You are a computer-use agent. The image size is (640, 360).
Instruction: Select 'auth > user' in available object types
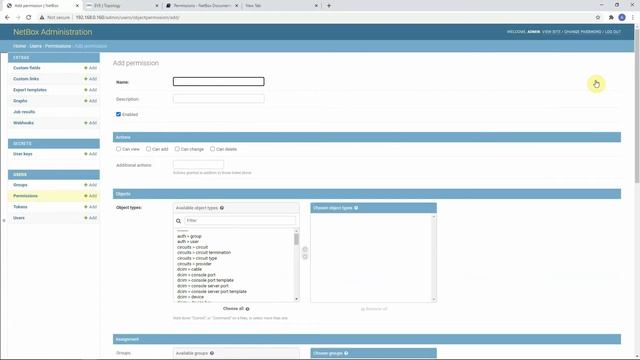tap(188, 242)
